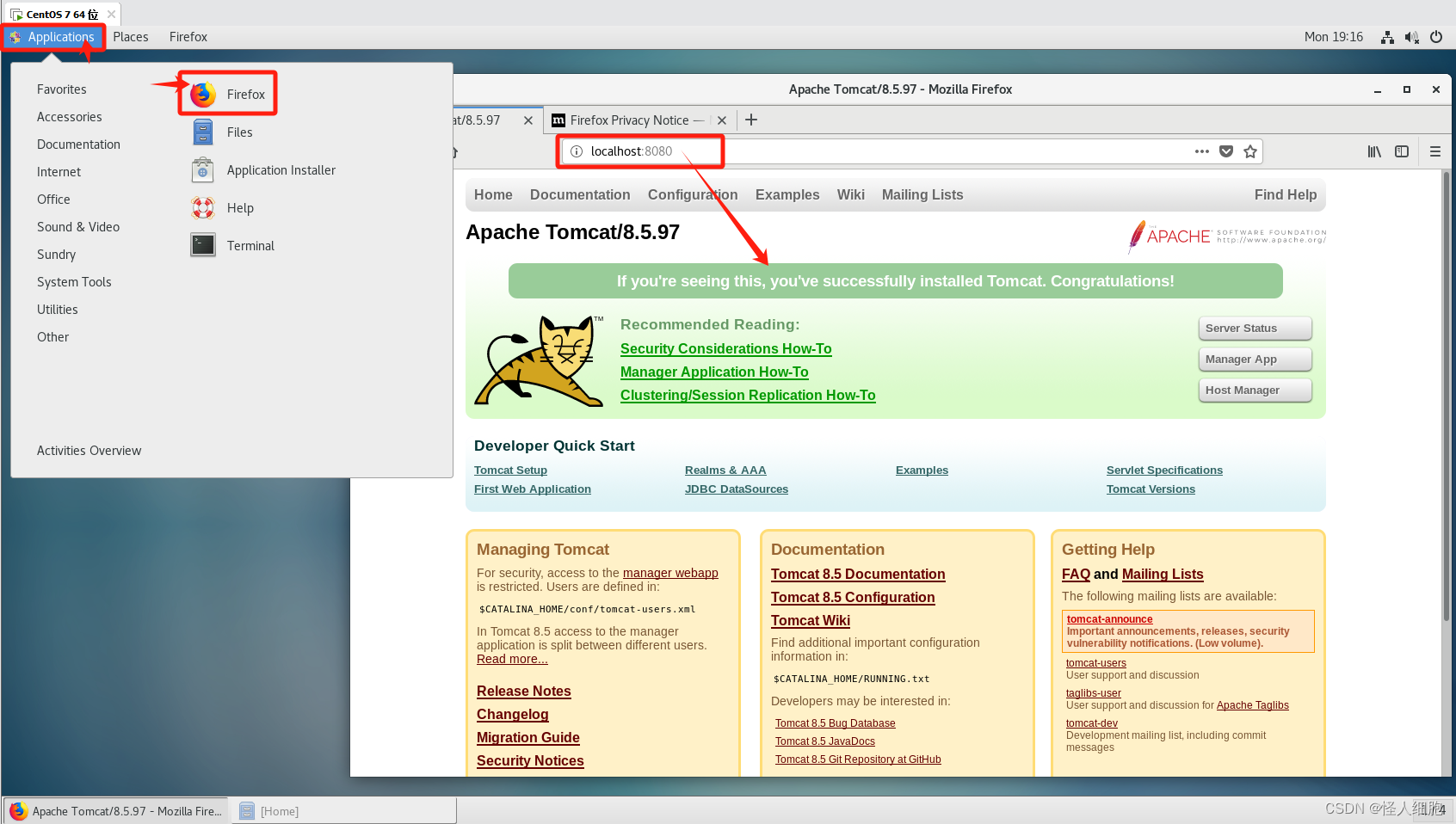Open the Servlet Specifications link
The image size is (1456, 824).
click(1164, 470)
